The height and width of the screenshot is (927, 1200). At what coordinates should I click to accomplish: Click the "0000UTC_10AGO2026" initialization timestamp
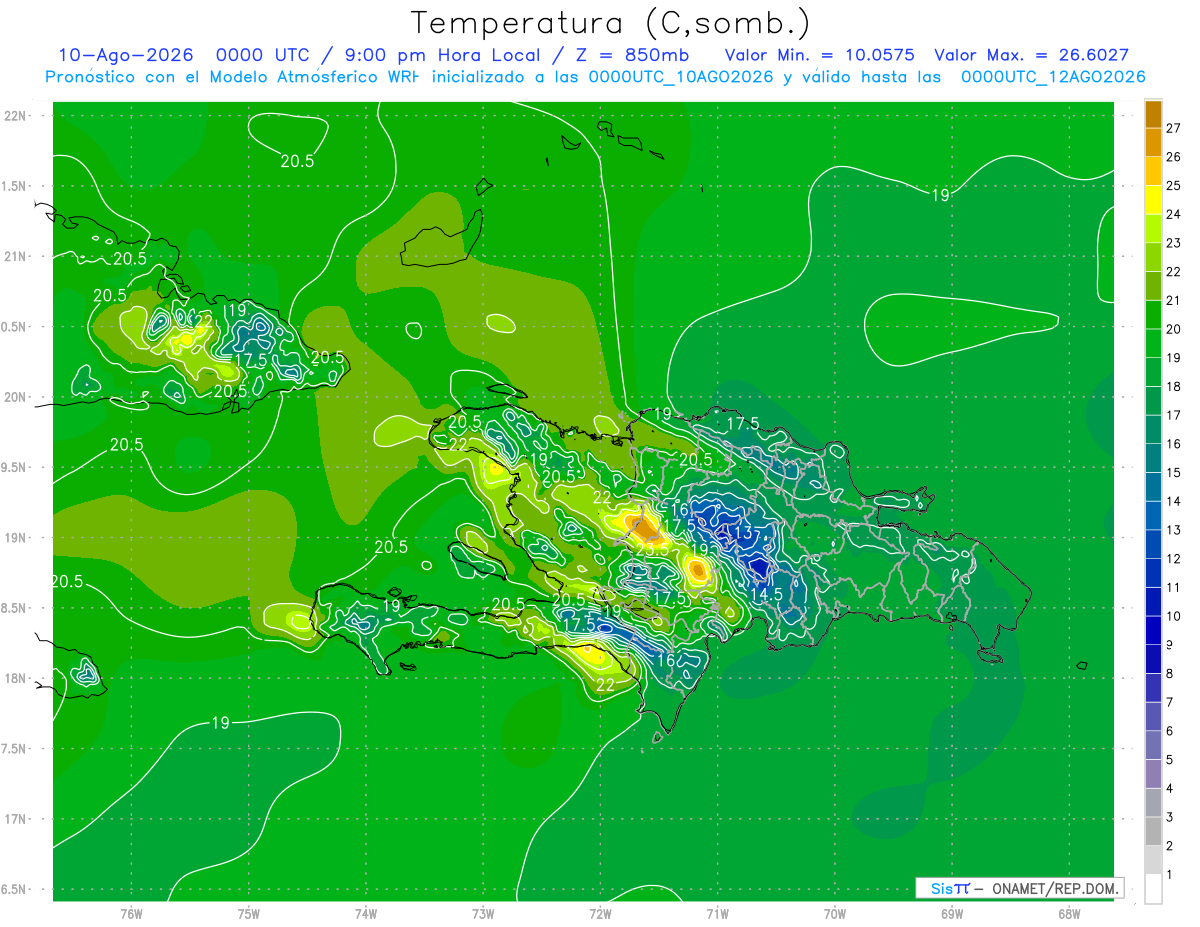pos(681,76)
